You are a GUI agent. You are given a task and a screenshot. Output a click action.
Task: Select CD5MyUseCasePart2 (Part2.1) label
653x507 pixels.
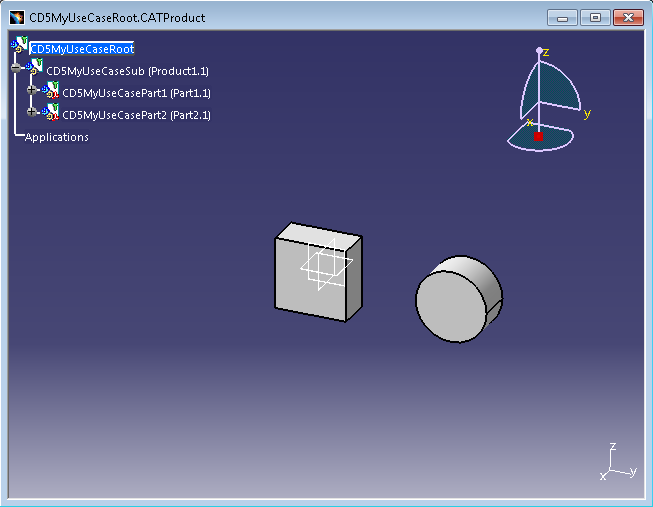point(136,115)
